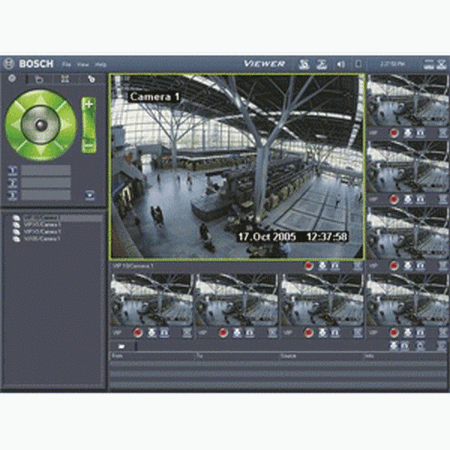Toggle recording on top-right cameo

tap(394, 133)
